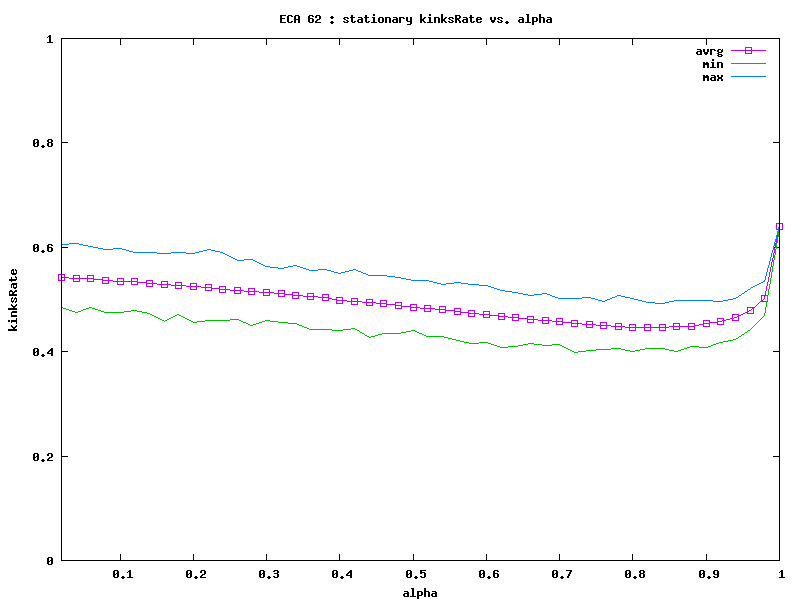This screenshot has width=800, height=600.
Task: Click the 0.6 tick label on y-axis
Action: (41, 248)
